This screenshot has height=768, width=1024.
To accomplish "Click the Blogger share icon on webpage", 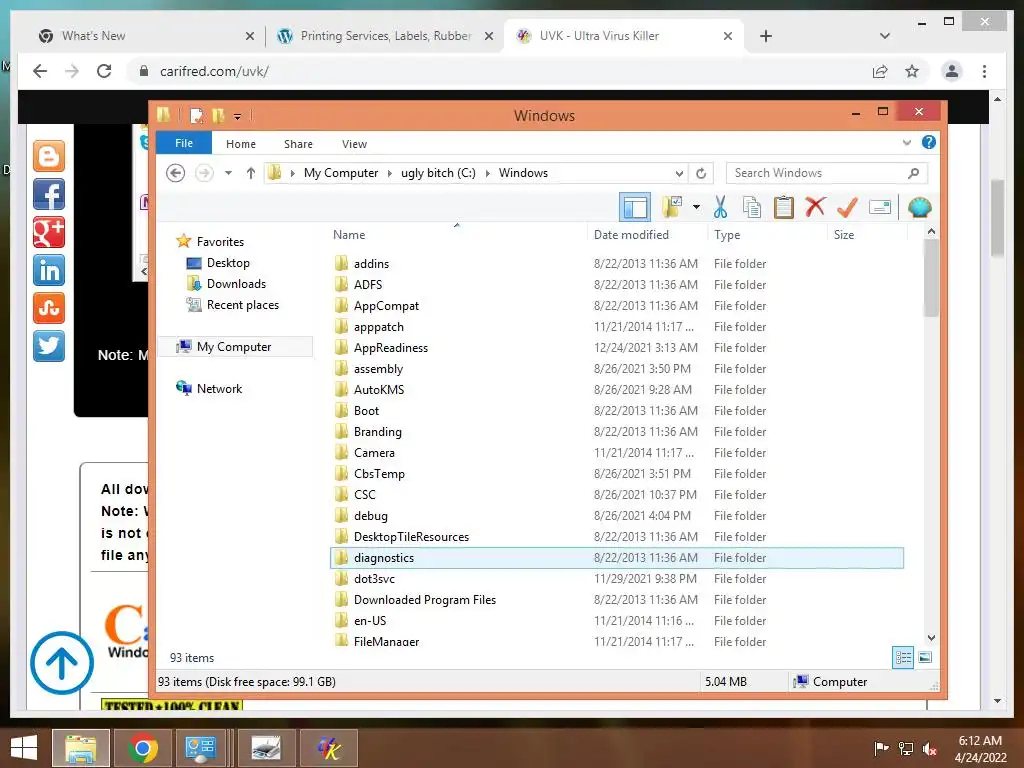I will point(49,156).
